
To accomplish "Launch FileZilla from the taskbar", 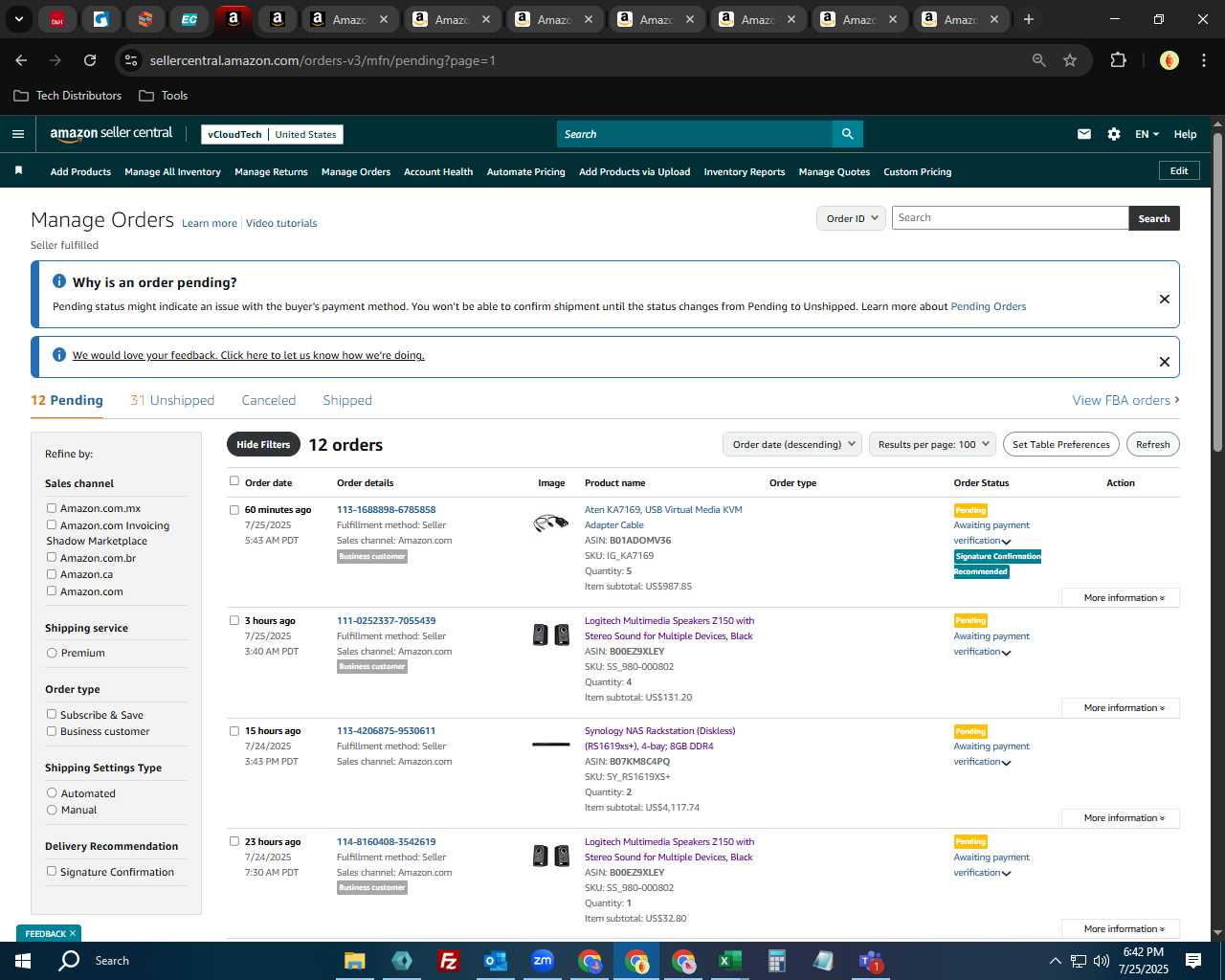I will 448,961.
